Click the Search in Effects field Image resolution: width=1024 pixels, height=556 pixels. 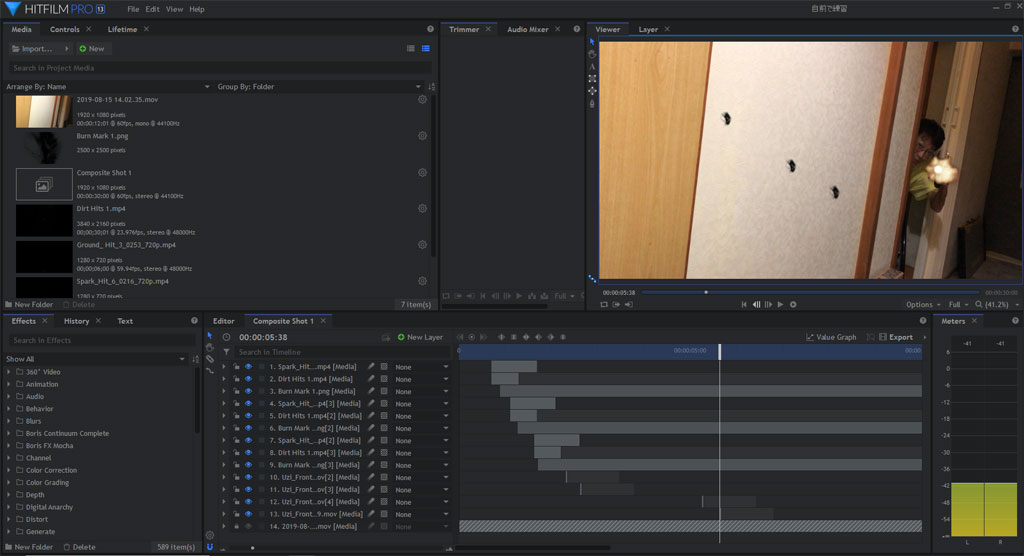coord(98,340)
